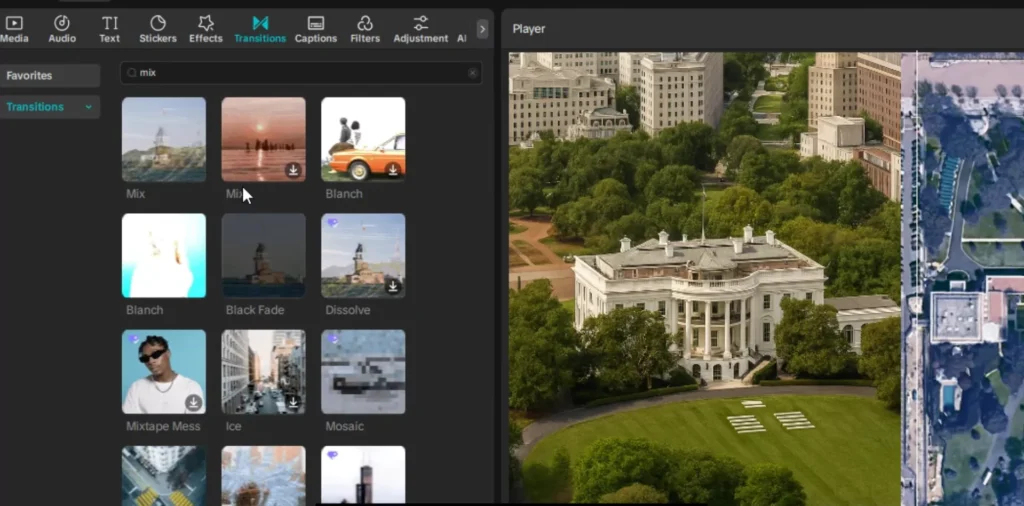Clear the search text with the X icon
This screenshot has height=506, width=1024.
click(473, 73)
